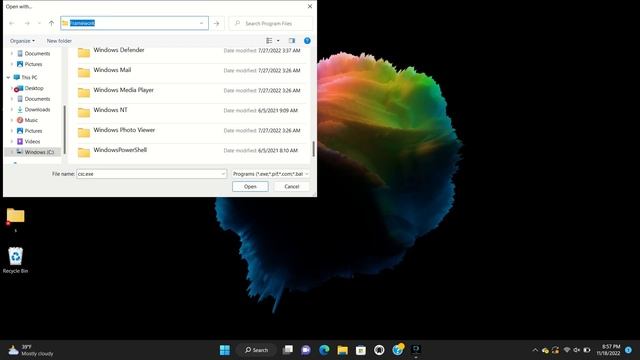The width and height of the screenshot is (640, 360).
Task: Expand the address bar history dropdown
Action: point(202,23)
